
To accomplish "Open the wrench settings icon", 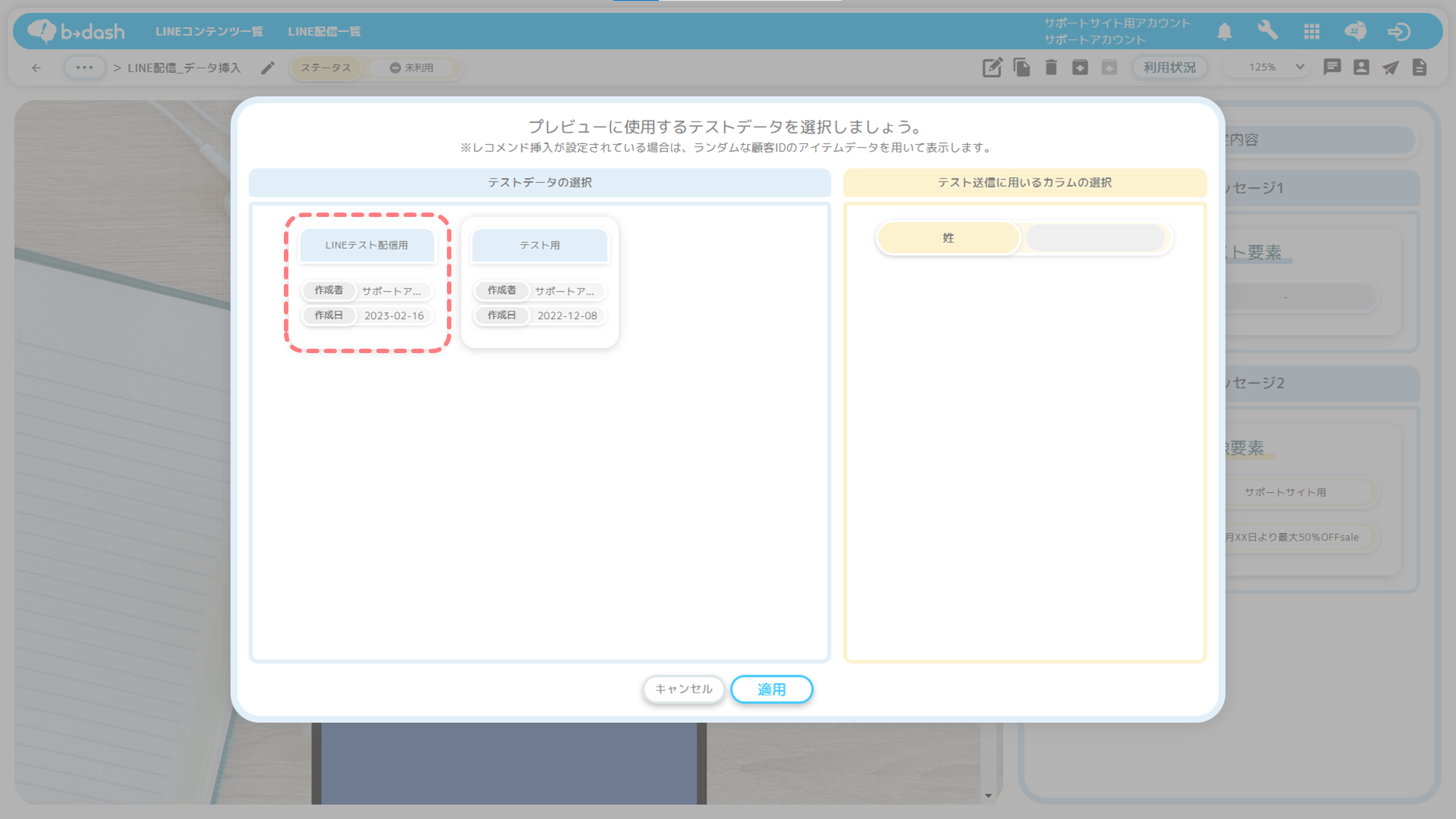I will [1267, 31].
